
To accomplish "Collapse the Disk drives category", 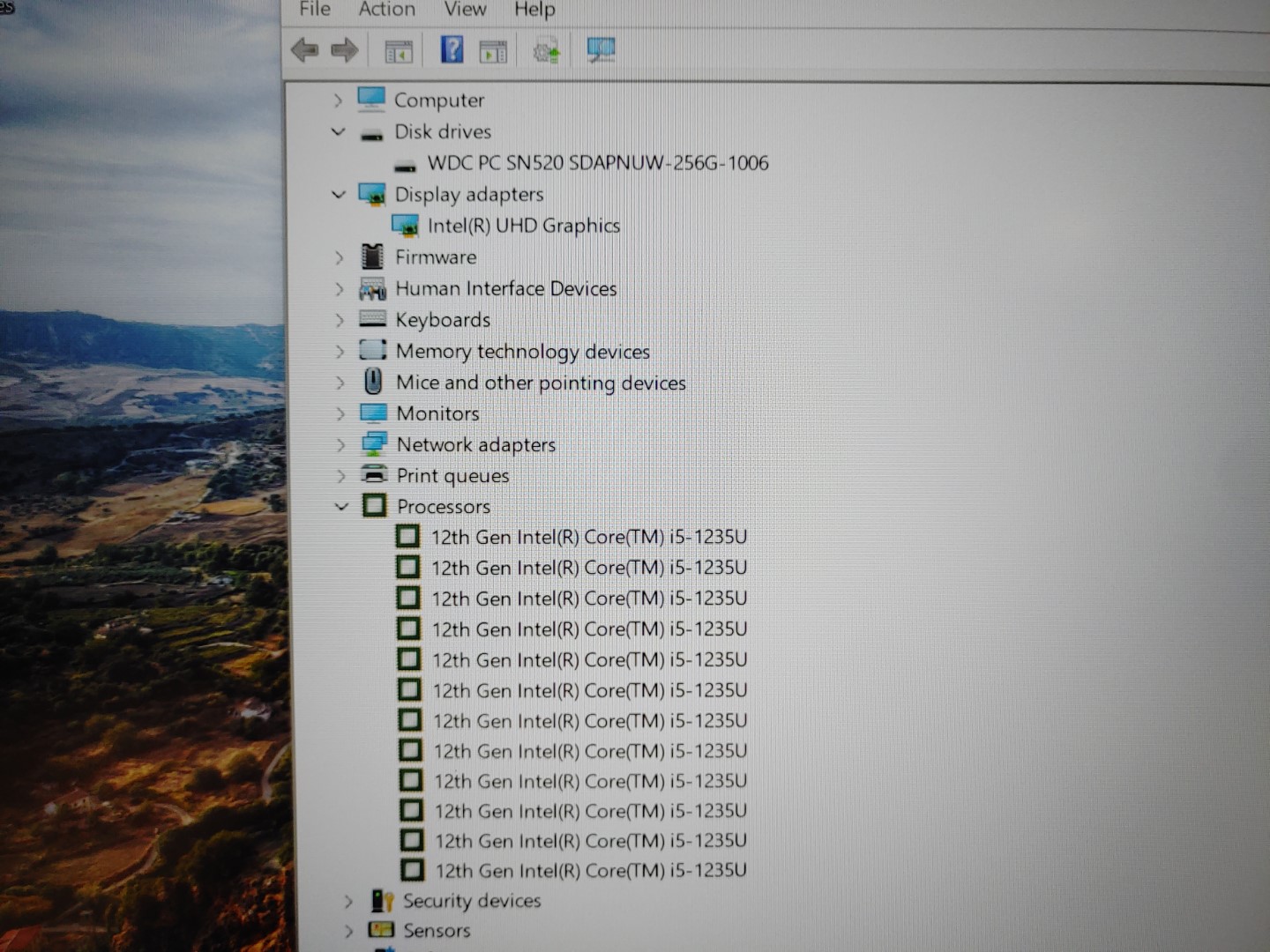I will (x=338, y=132).
